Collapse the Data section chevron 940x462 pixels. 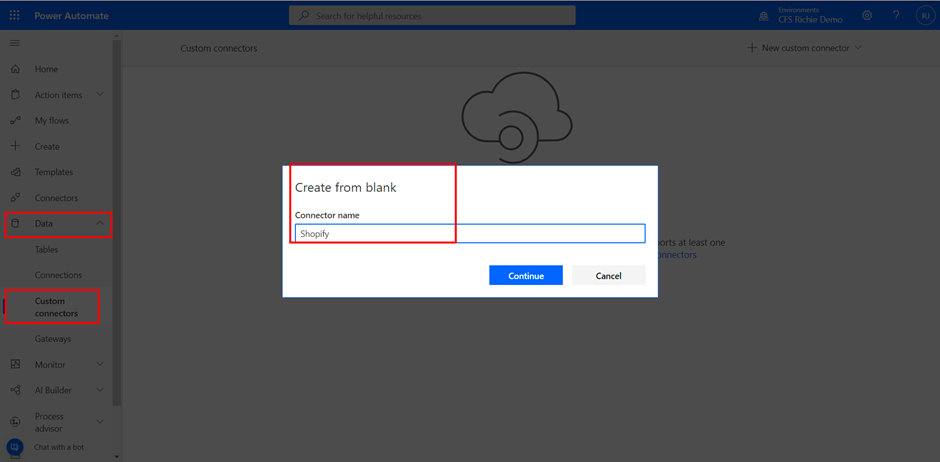(100, 224)
